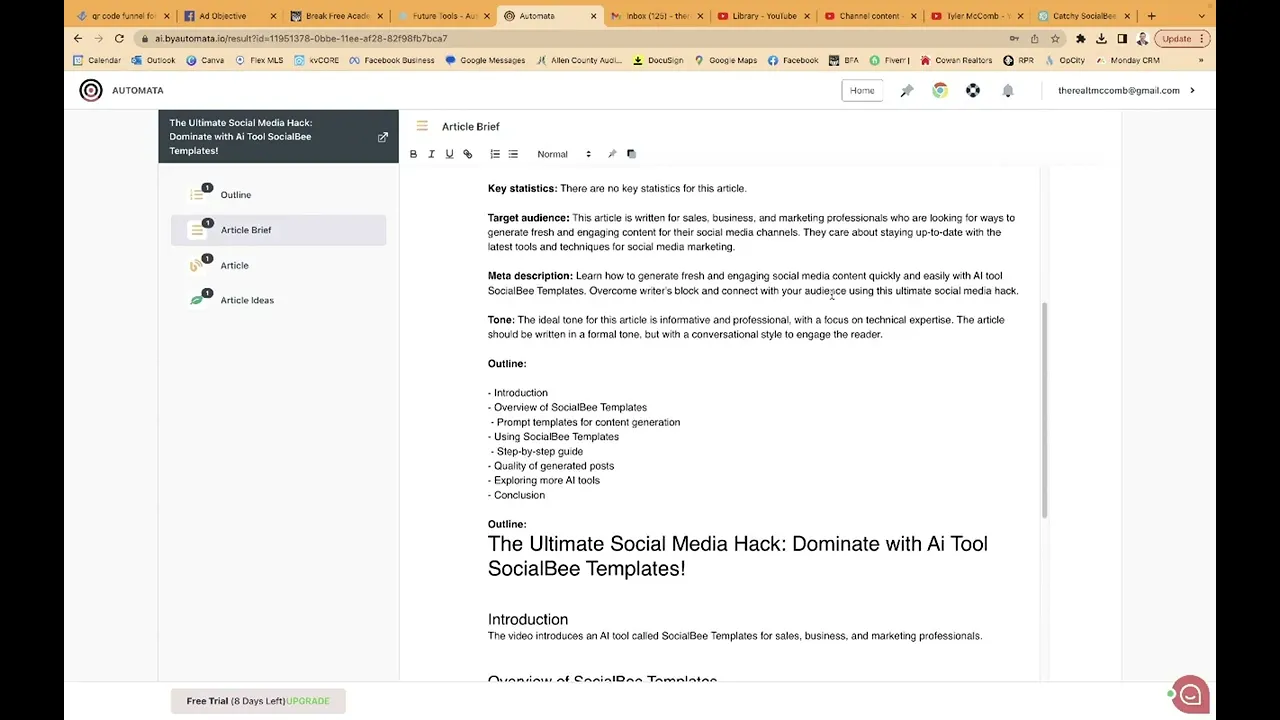The height and width of the screenshot is (720, 1280).
Task: Click the address bar URL
Action: [301, 38]
